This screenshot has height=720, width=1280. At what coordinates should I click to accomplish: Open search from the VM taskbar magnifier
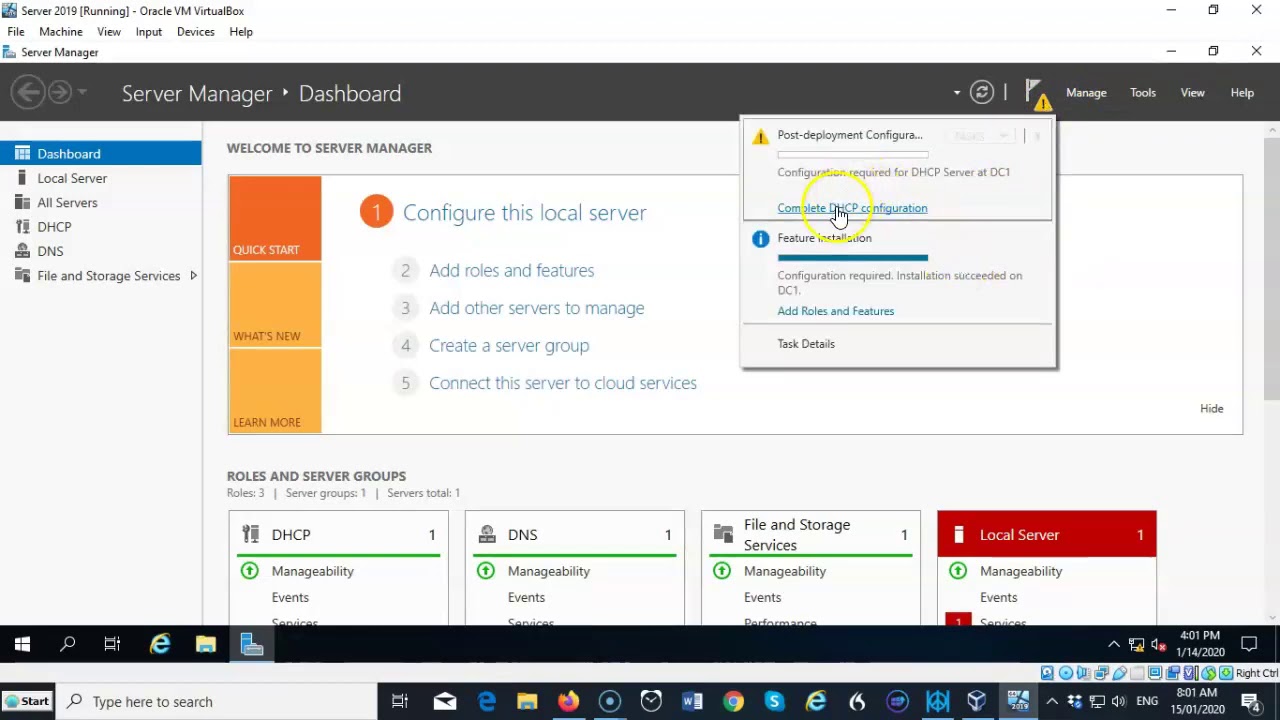click(x=68, y=645)
